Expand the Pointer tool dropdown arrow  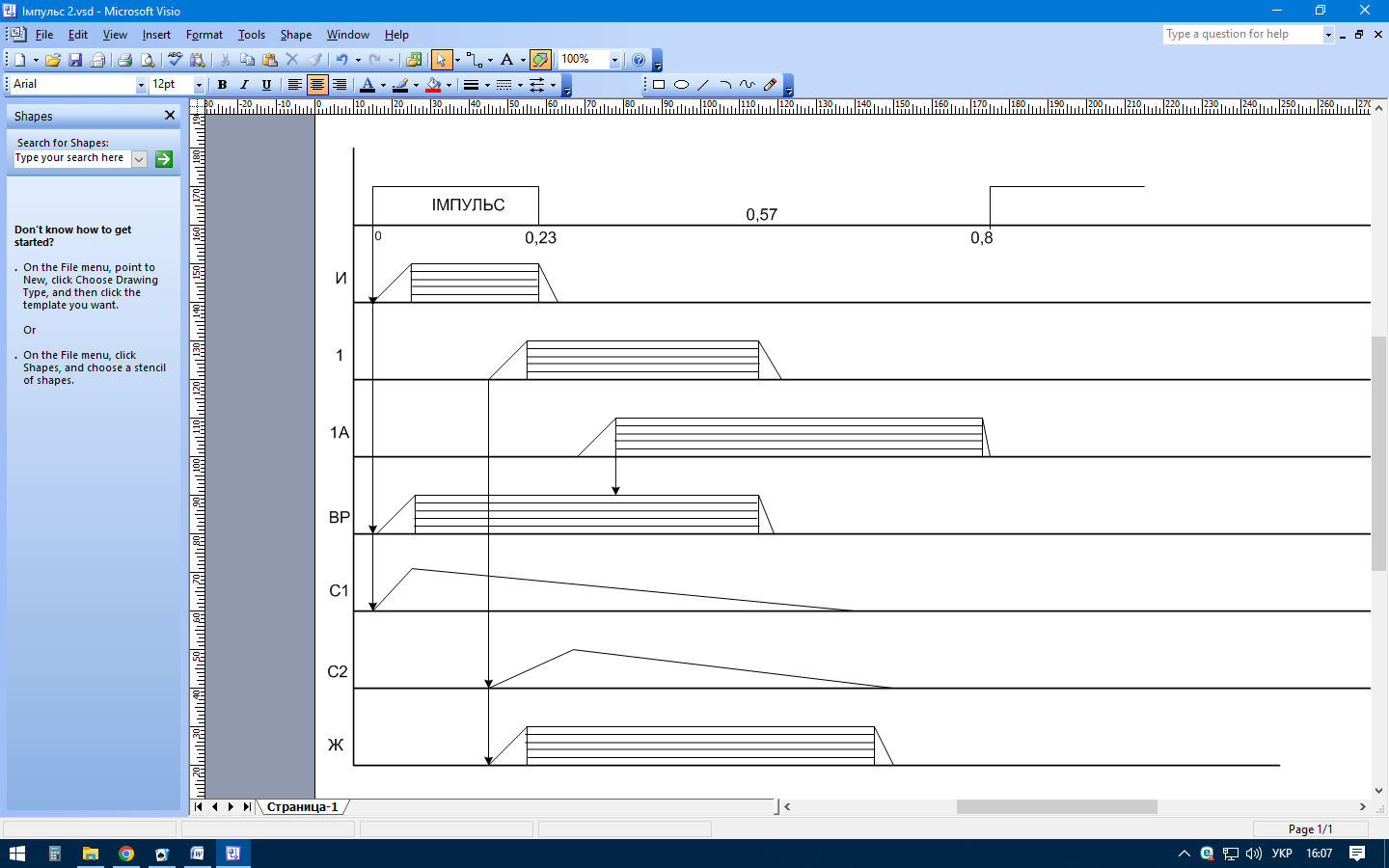pyautogui.click(x=457, y=60)
